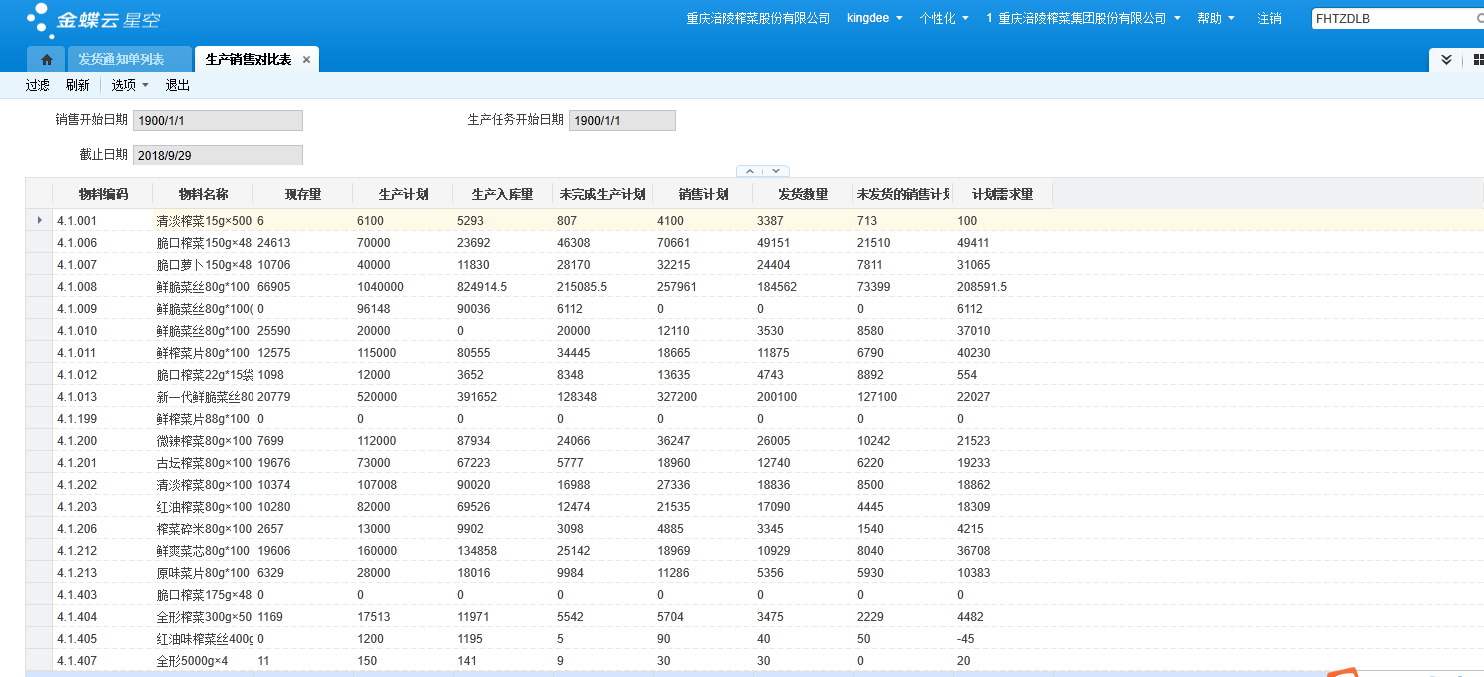Click value 208591.5 in row 4.1.008
Viewport: 1484px width, 677px height.
point(982,286)
